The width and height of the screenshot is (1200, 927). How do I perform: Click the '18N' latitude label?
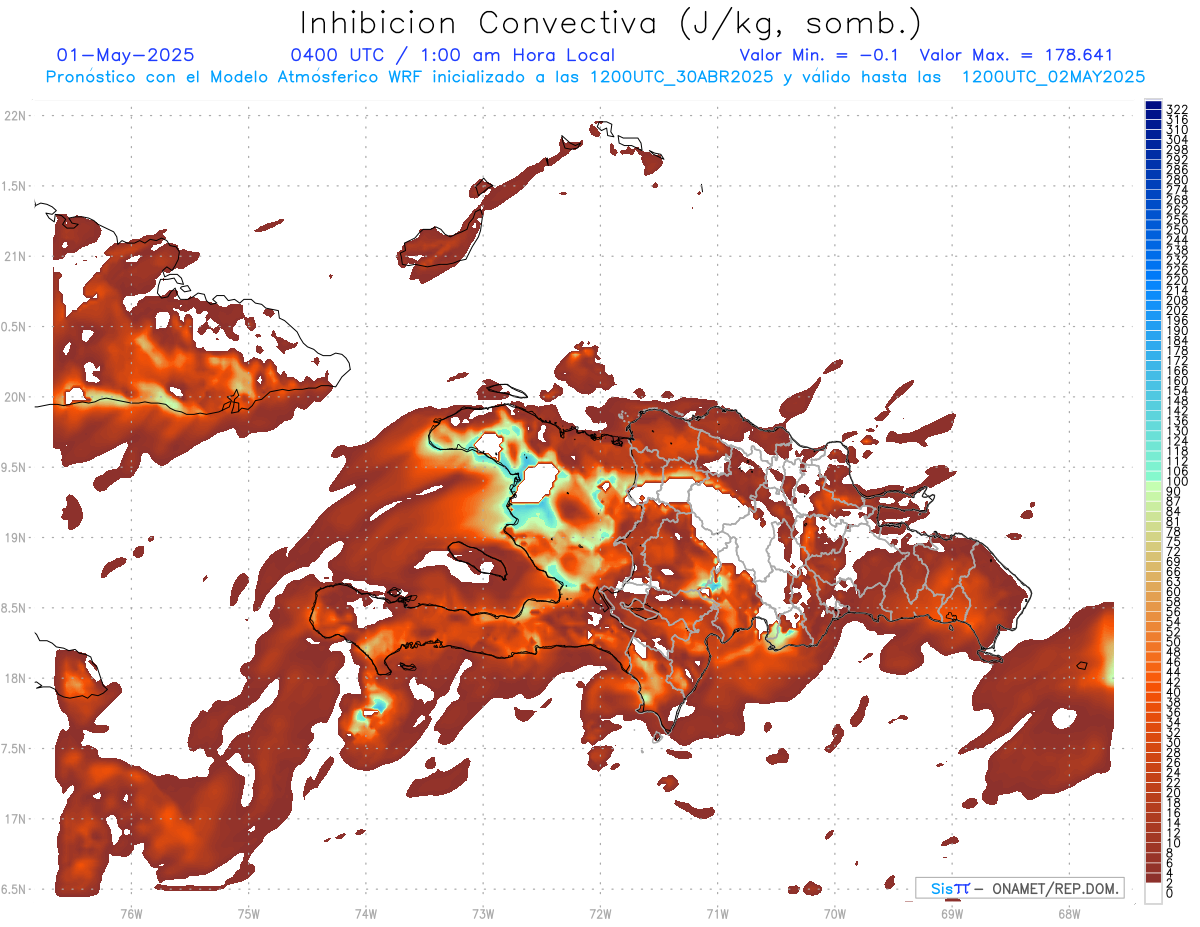(x=16, y=679)
